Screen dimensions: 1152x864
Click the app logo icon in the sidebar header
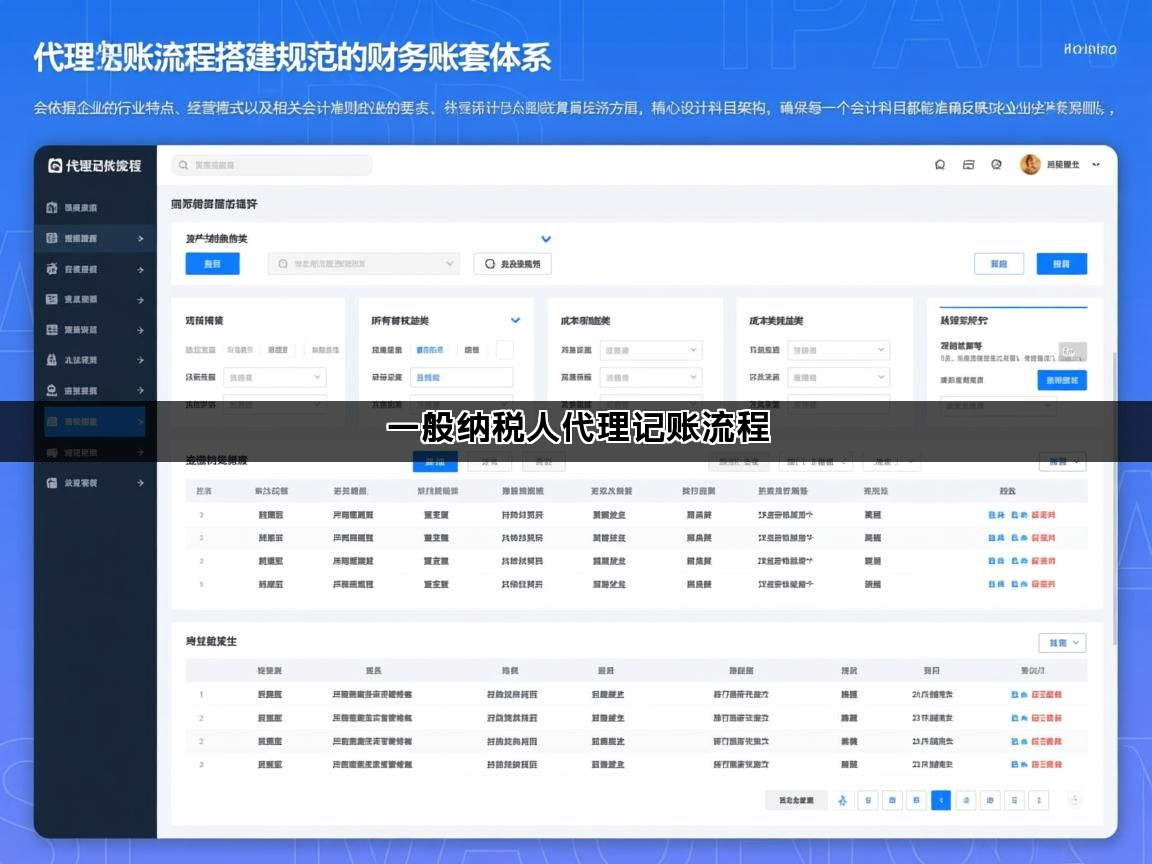[56, 166]
